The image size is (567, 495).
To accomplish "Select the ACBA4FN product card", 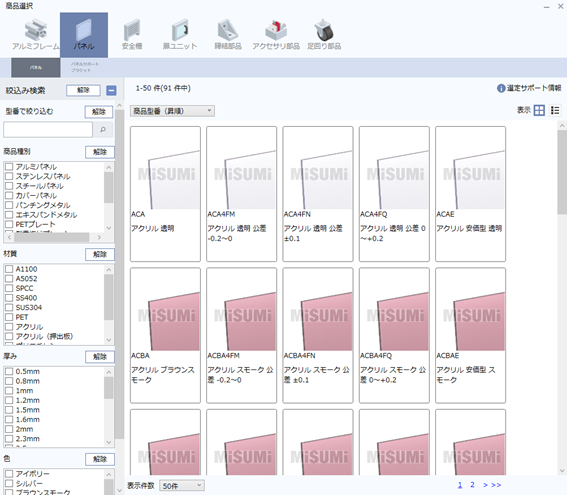I will point(318,335).
